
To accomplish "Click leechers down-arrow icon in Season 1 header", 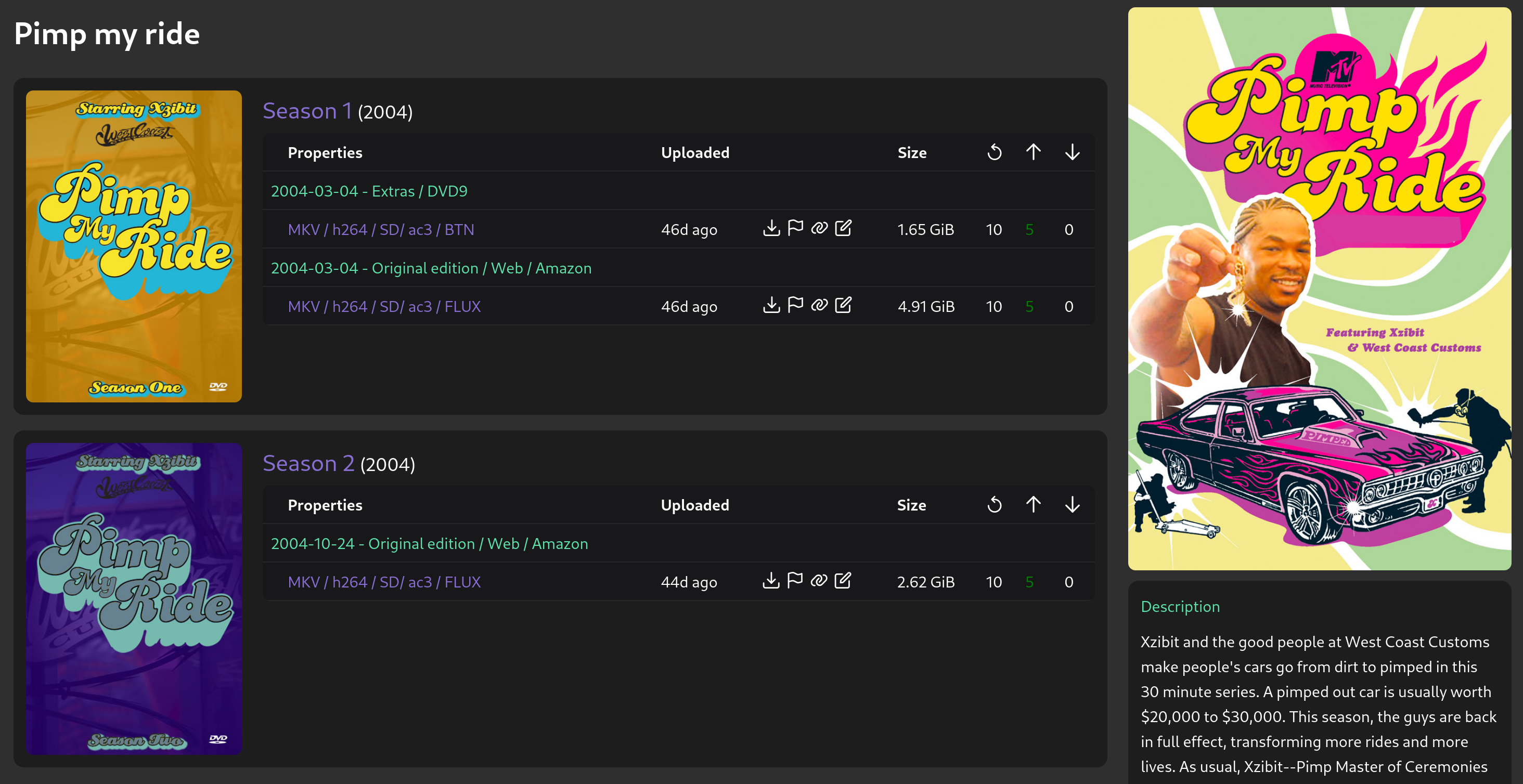I will (1073, 152).
